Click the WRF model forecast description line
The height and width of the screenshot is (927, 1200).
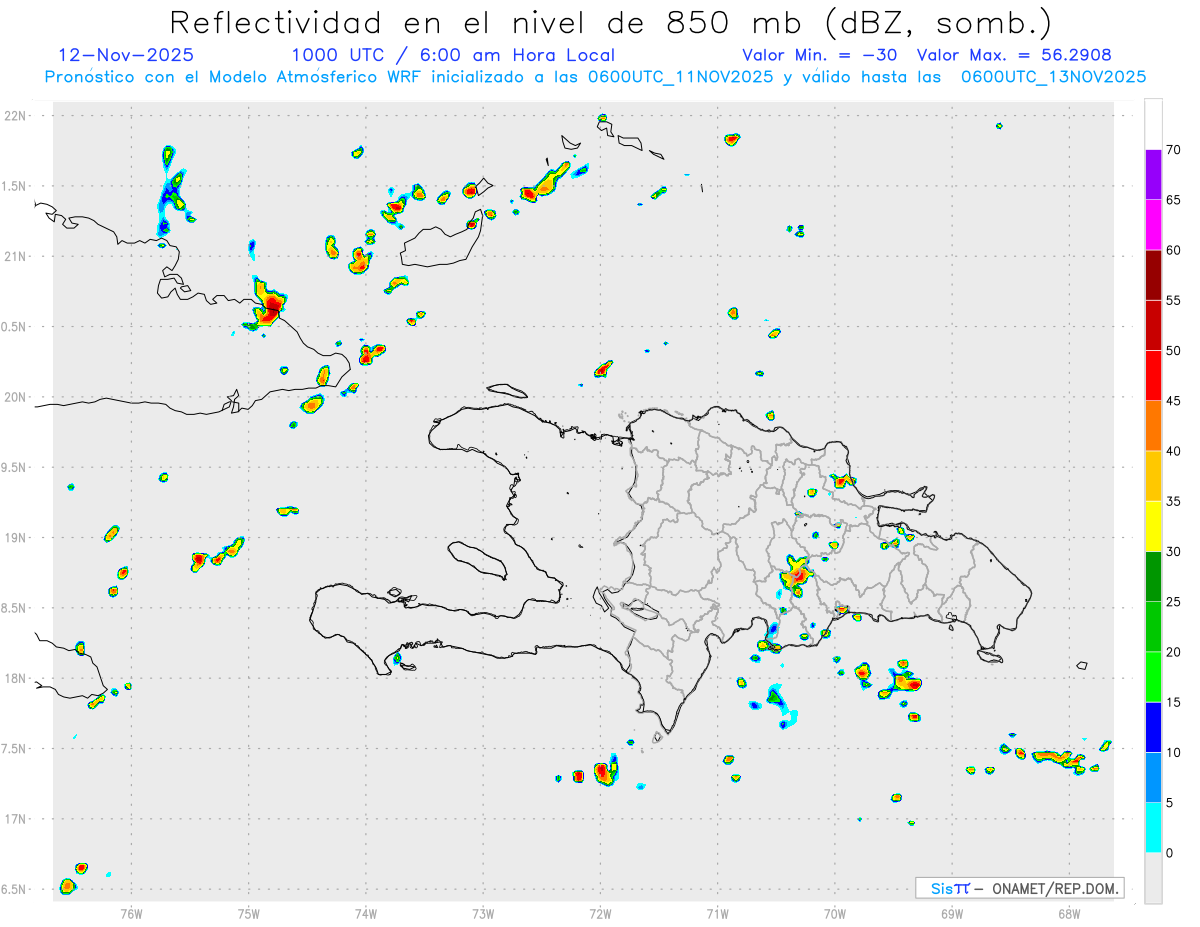595,77
